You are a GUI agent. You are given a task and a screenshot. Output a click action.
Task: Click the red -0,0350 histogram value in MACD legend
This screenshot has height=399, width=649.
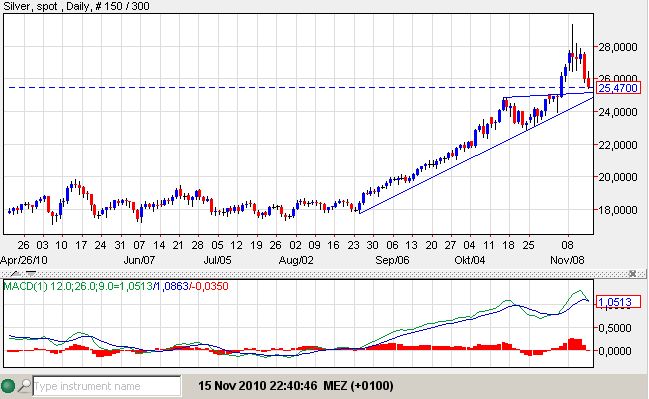(210, 286)
